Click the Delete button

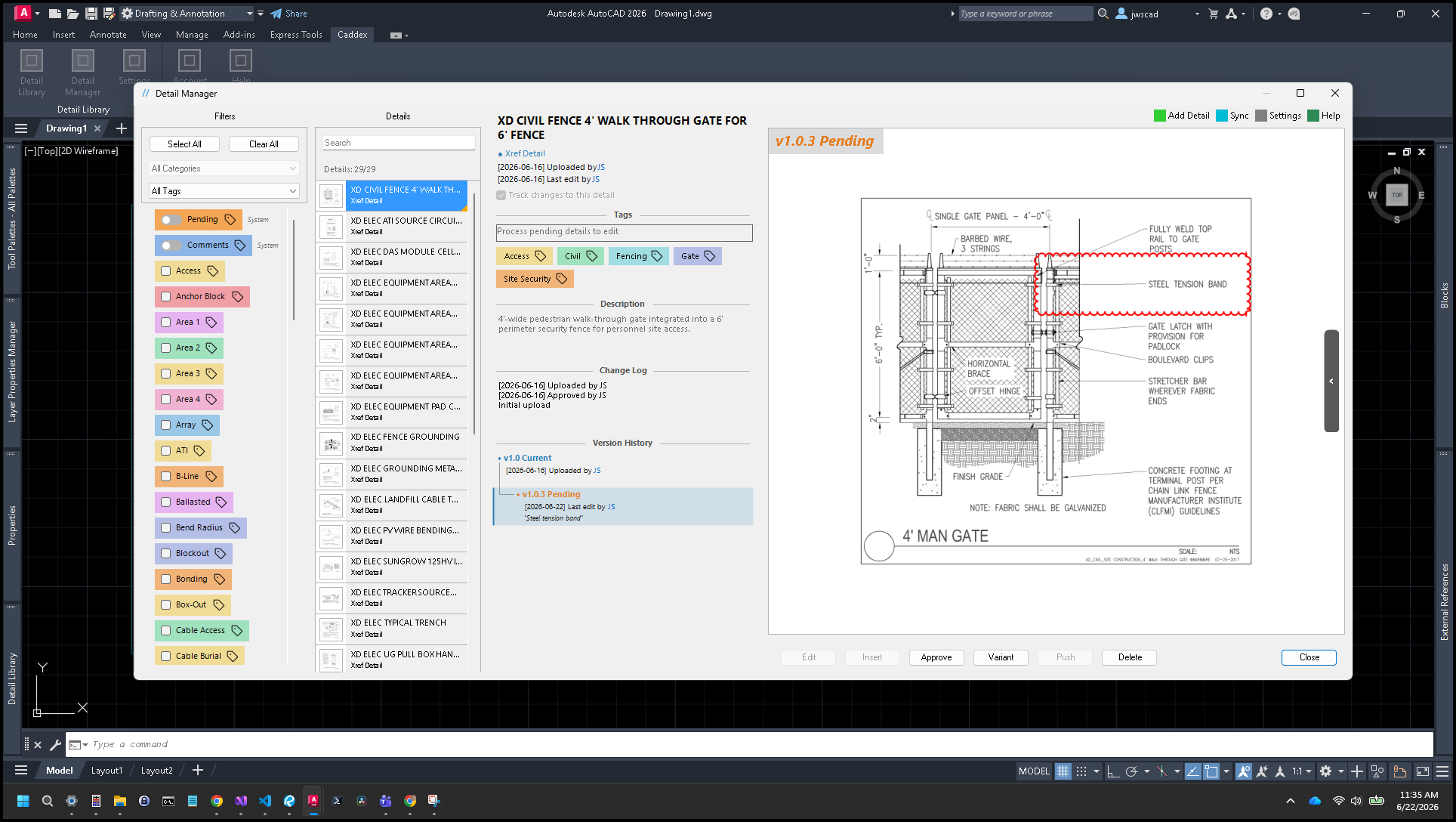[x=1130, y=657]
